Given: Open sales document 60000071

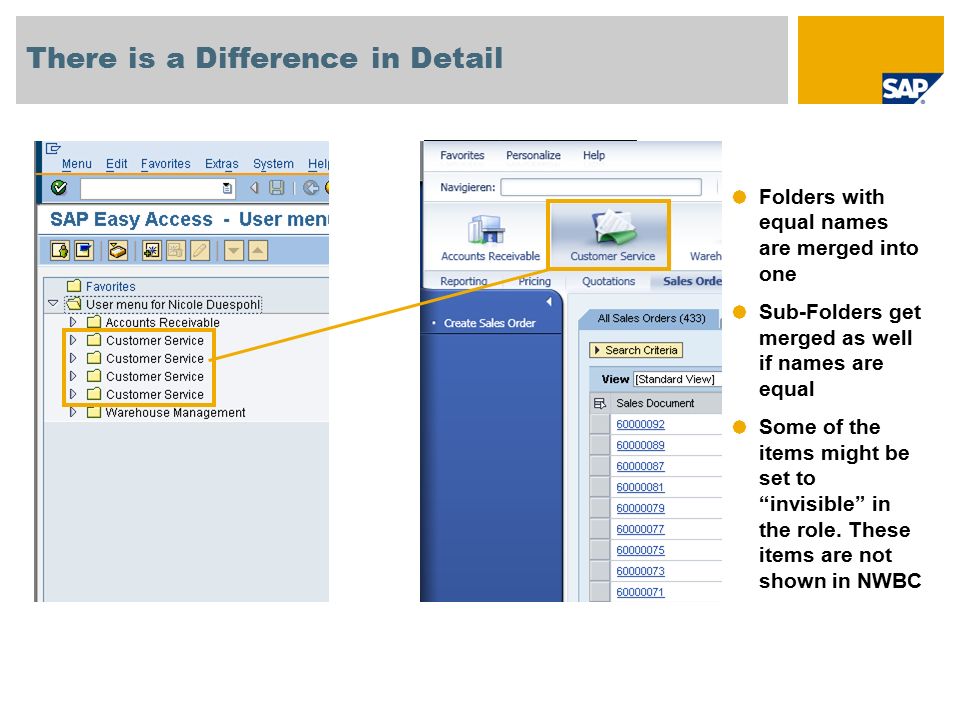Looking at the screenshot, I should click(640, 592).
